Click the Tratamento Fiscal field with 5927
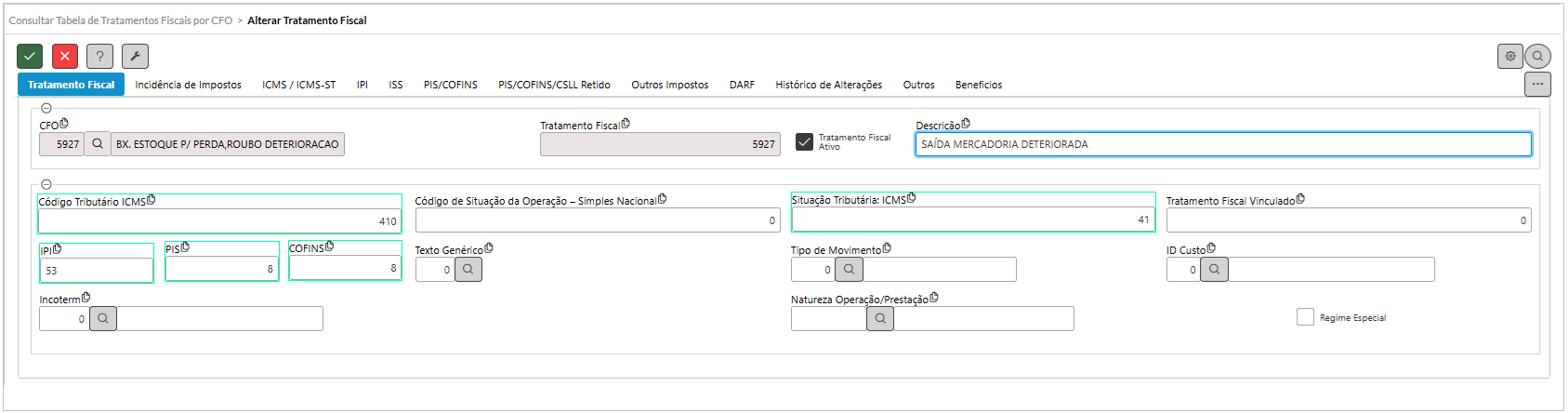The height and width of the screenshot is (413, 1568). point(660,144)
